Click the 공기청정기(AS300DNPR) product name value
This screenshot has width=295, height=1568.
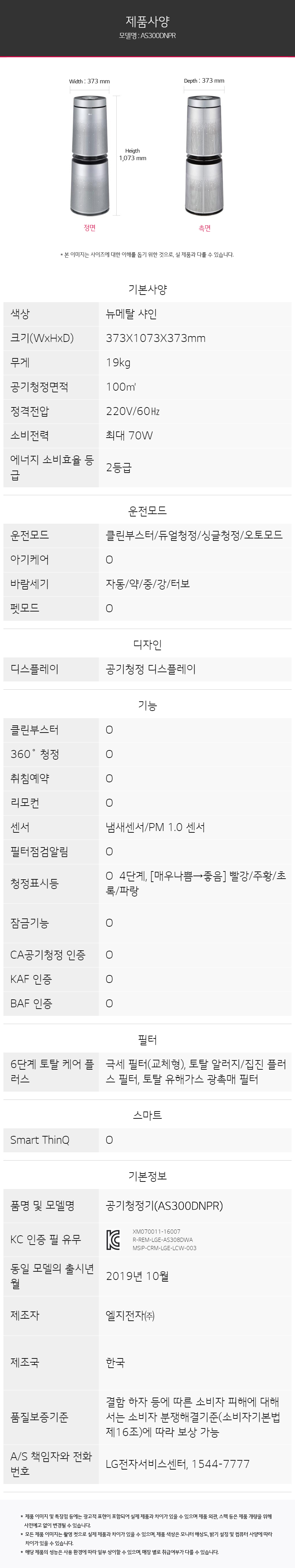pyautogui.click(x=164, y=1206)
